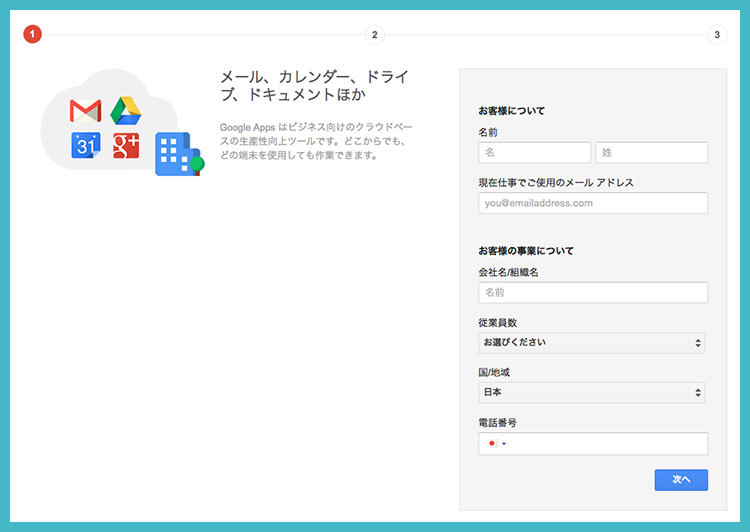Click the Japan flag country code selector
Image resolution: width=750 pixels, height=532 pixels.
[496, 443]
